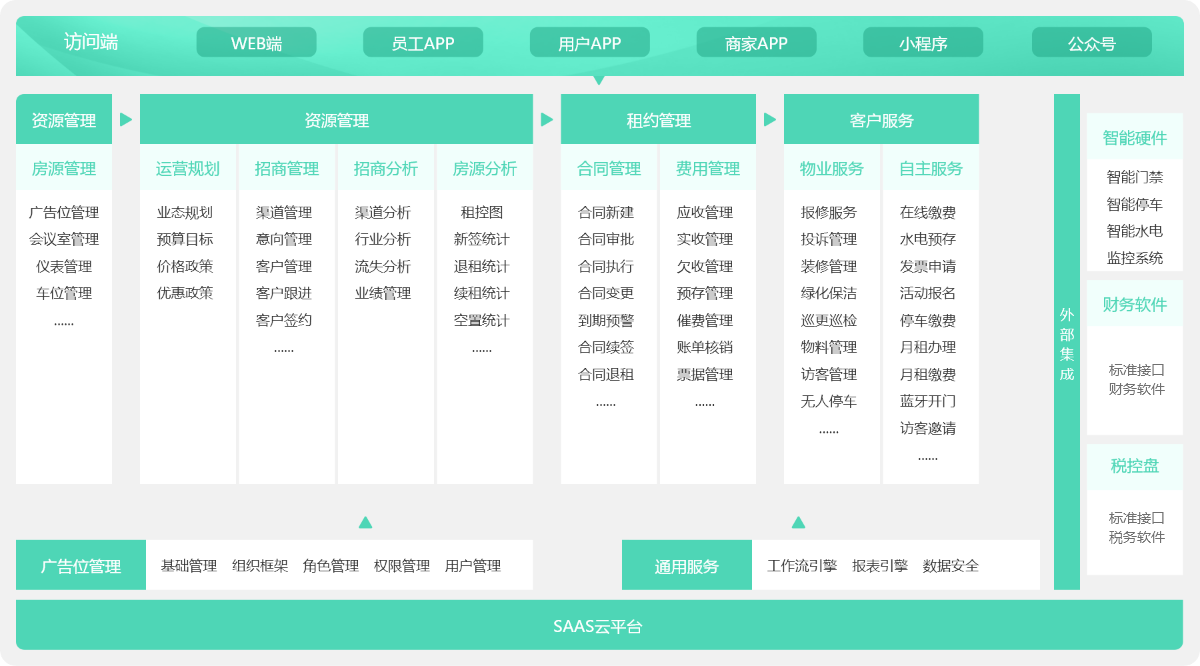
Task: Open the 用户APP entry
Action: [590, 43]
